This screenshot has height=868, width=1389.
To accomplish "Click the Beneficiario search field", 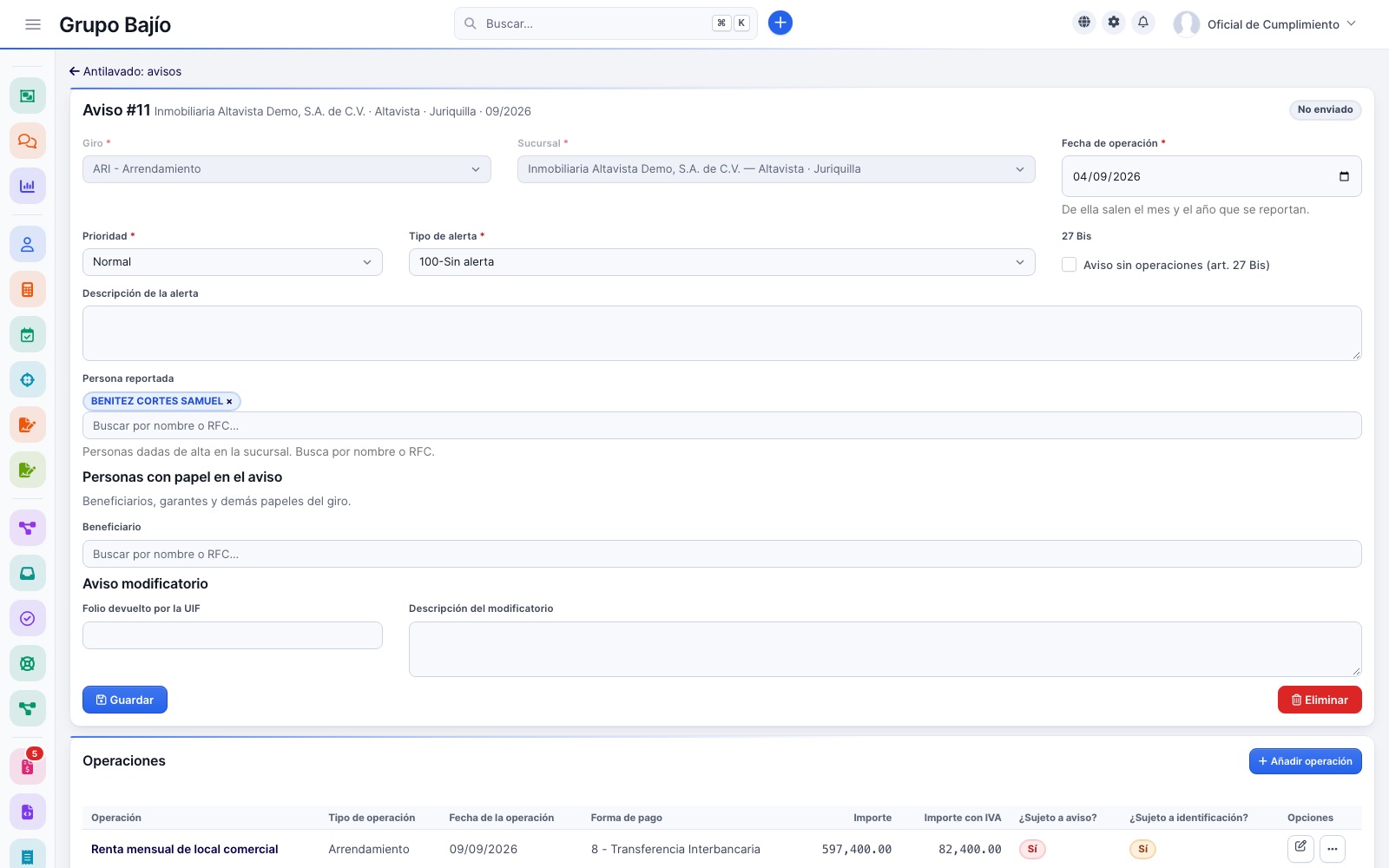I will coord(722,554).
